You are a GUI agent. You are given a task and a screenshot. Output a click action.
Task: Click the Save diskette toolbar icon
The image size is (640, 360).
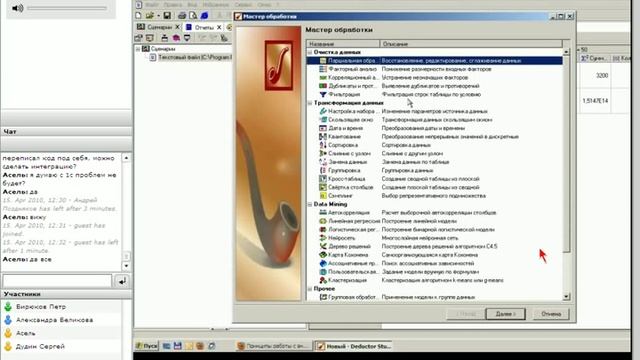coord(167,16)
